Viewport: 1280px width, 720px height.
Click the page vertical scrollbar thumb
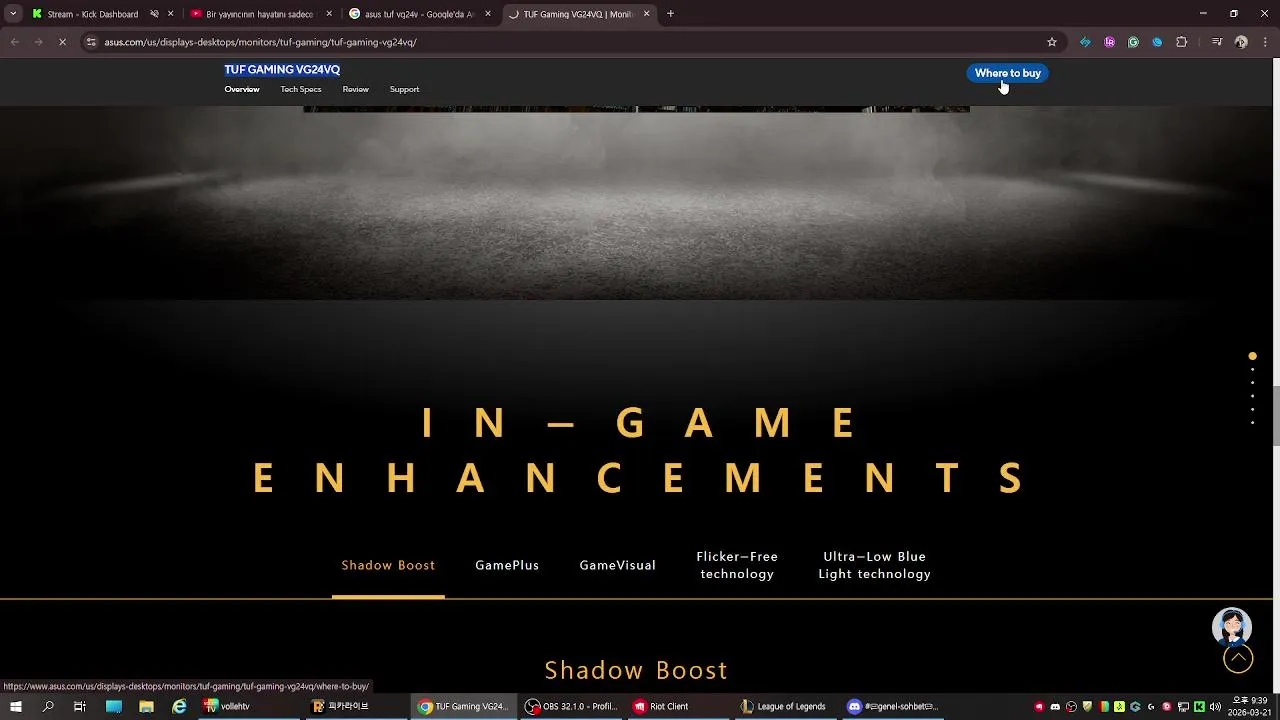(1275, 414)
